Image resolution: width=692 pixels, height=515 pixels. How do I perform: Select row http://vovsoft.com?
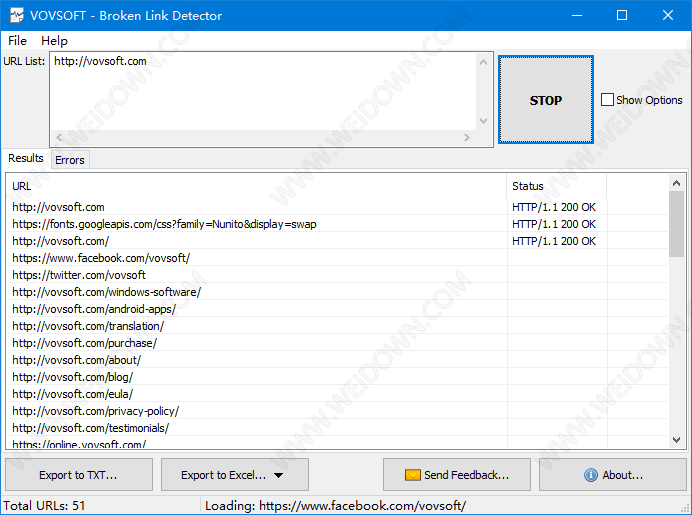point(337,207)
